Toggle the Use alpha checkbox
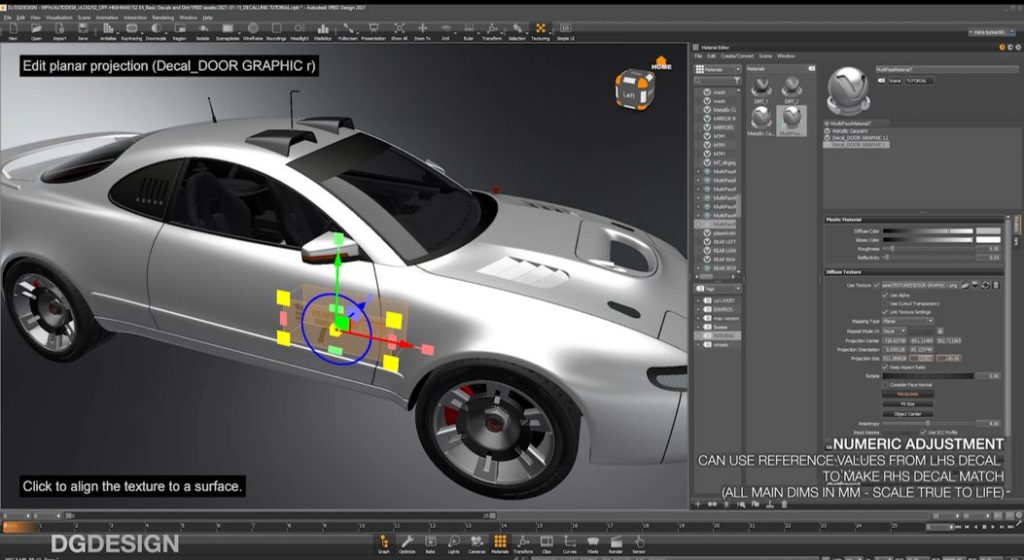The image size is (1024, 560). [885, 295]
